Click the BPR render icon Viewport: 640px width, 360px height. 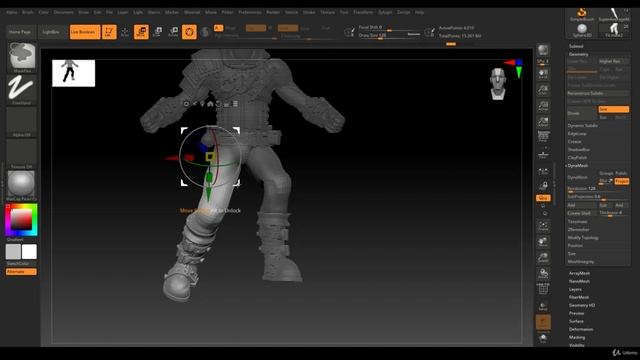[x=543, y=51]
